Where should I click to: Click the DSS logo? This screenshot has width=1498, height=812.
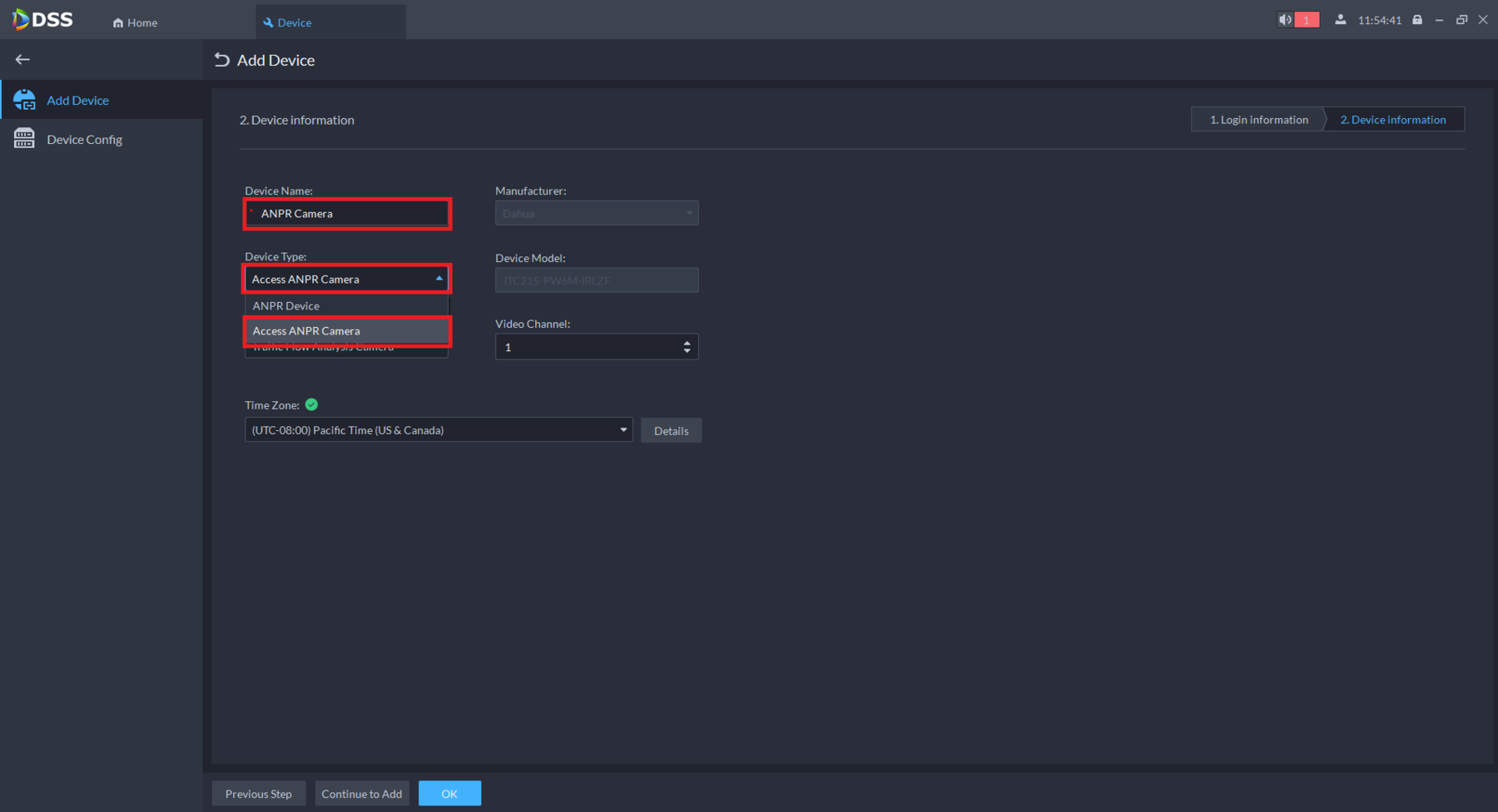tap(43, 19)
